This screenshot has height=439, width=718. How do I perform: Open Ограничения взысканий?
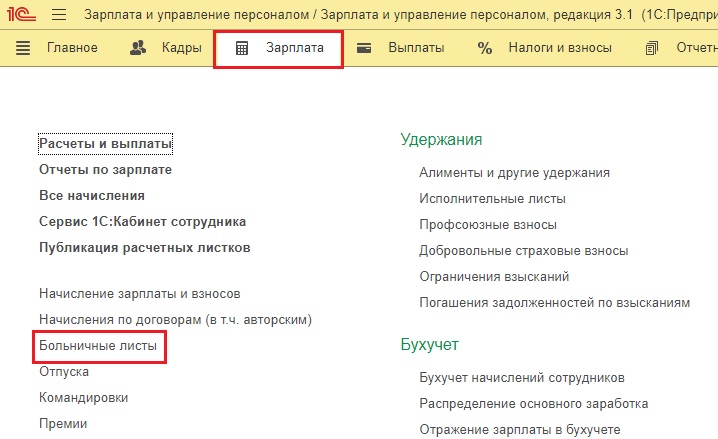494,276
